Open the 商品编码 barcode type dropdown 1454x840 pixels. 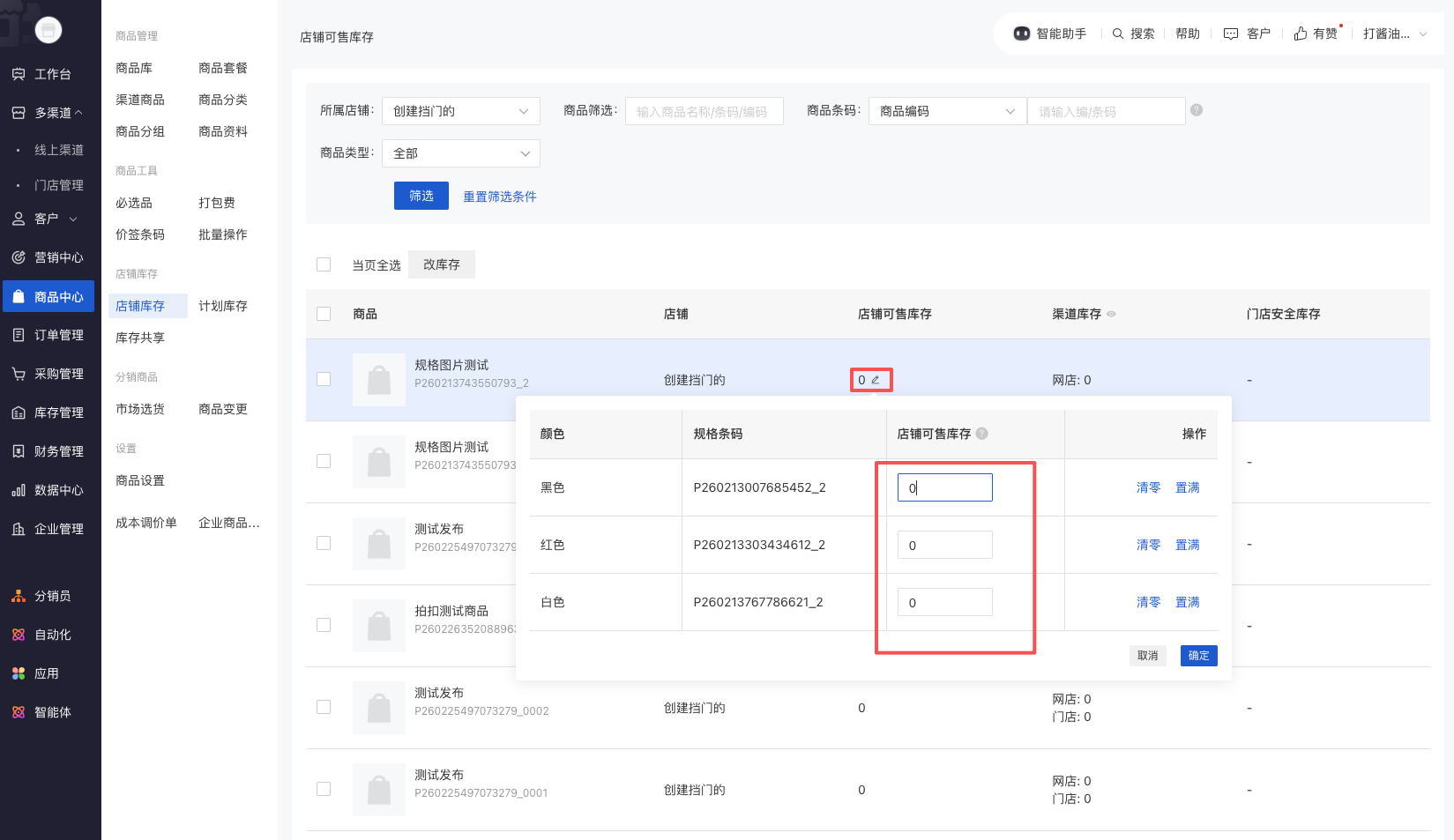coord(946,111)
